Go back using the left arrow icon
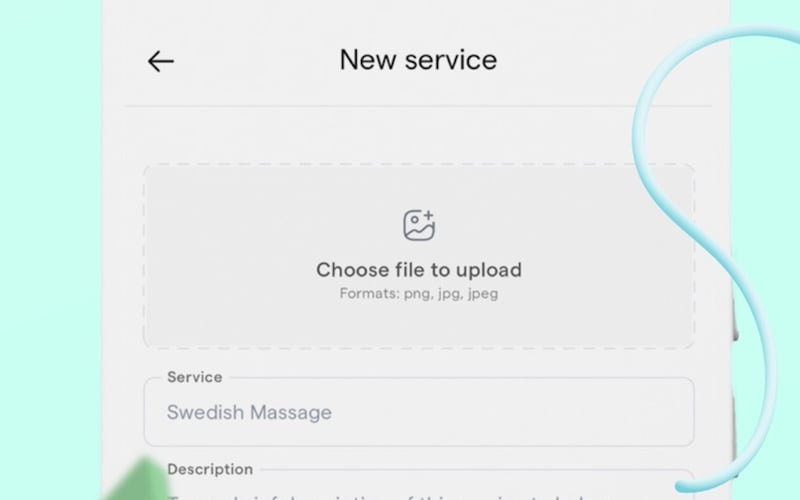 [161, 61]
